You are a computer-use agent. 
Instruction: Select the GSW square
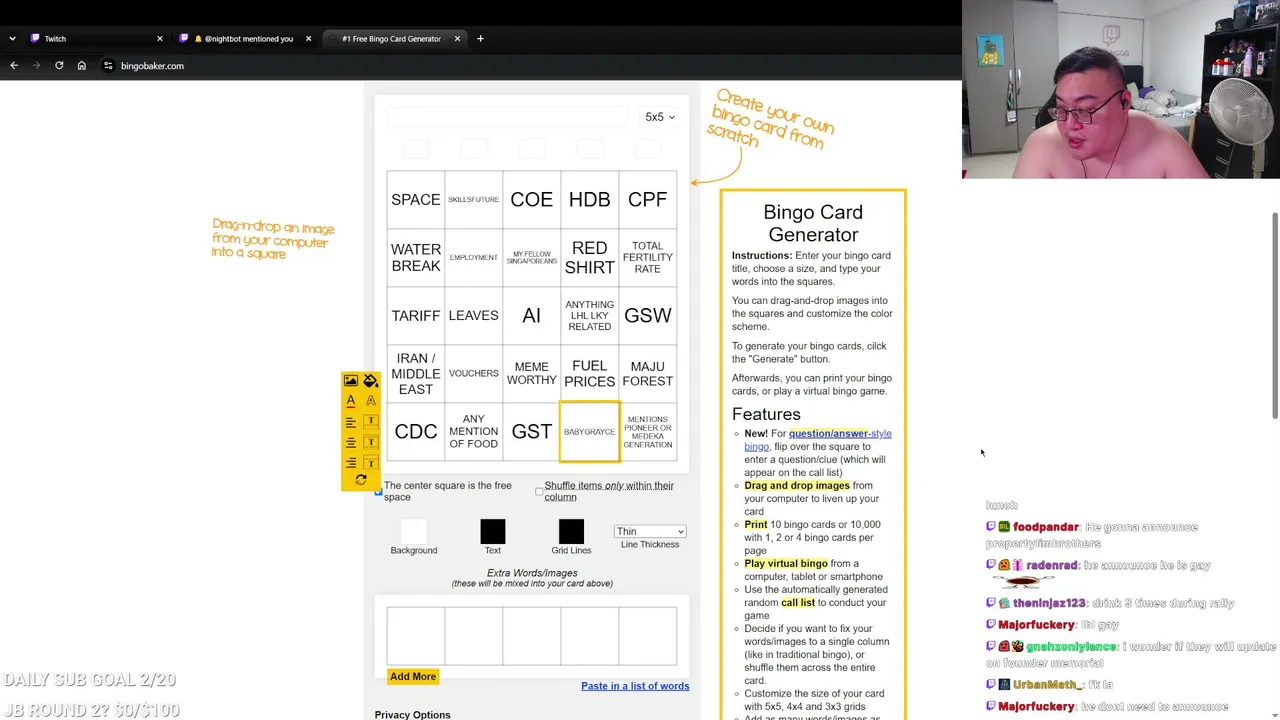(x=648, y=316)
